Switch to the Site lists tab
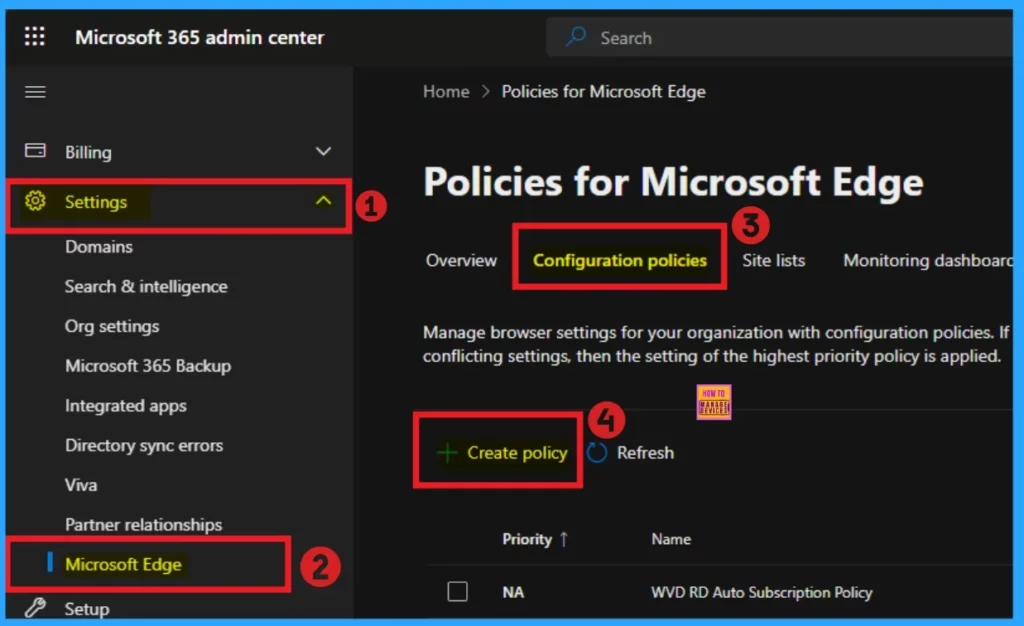1024x626 pixels. click(x=773, y=260)
